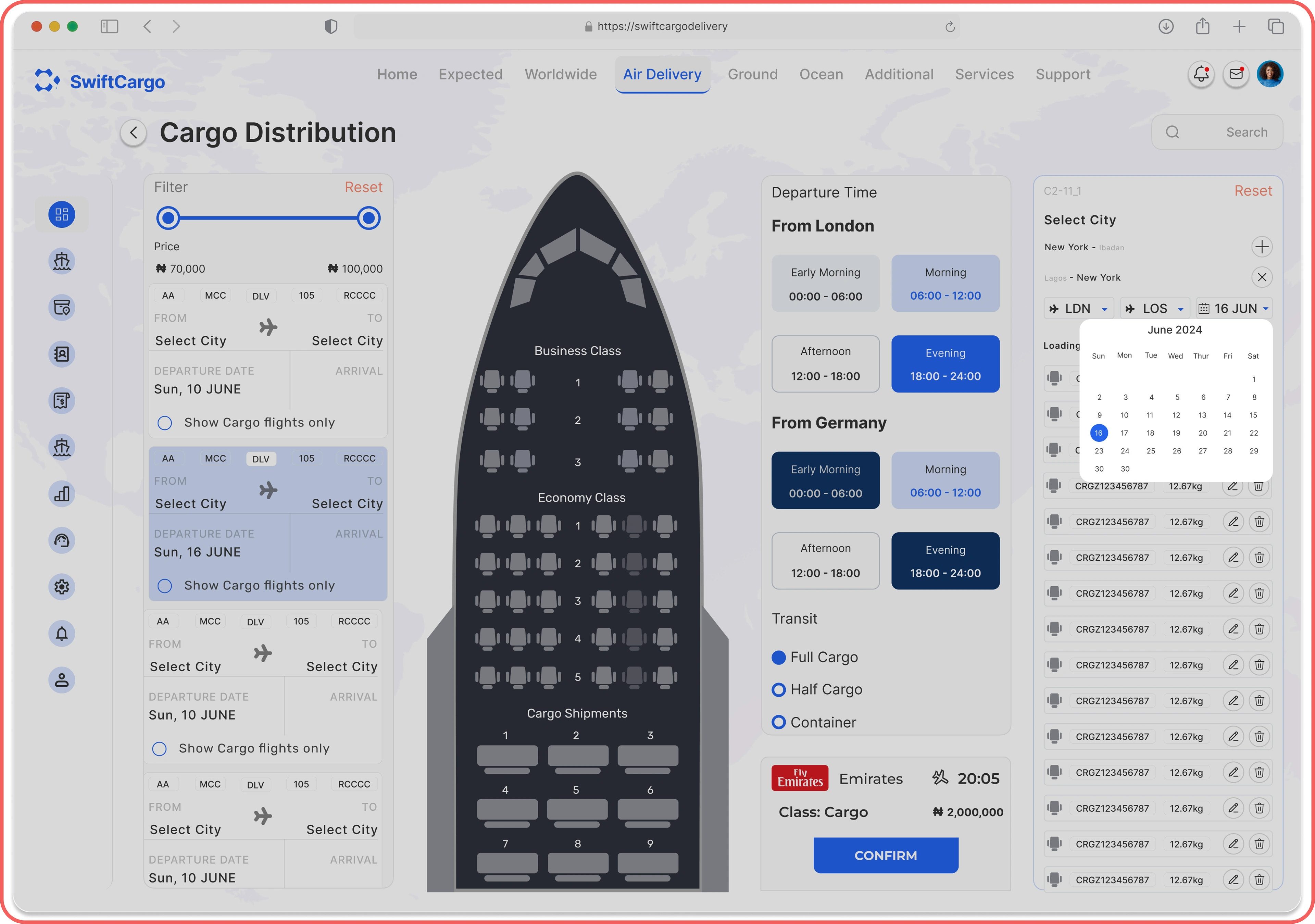Open the mail inbox icon

pyautogui.click(x=1236, y=74)
